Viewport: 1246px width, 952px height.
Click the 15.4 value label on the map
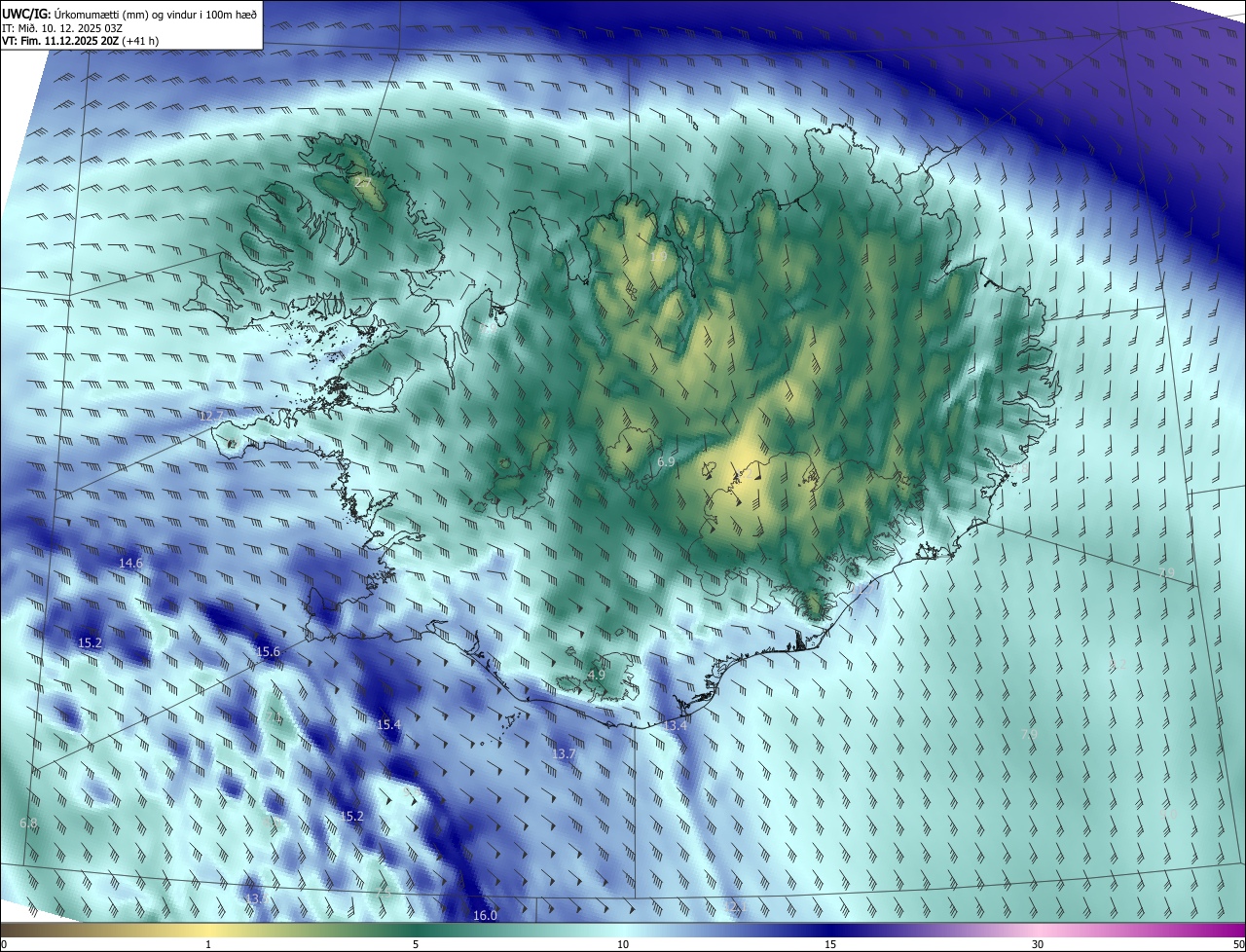pyautogui.click(x=388, y=725)
